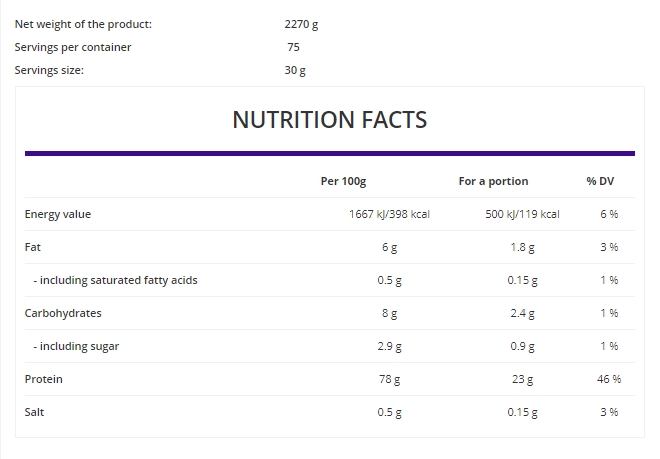
Task: Click the % DV column header
Action: [x=600, y=181]
